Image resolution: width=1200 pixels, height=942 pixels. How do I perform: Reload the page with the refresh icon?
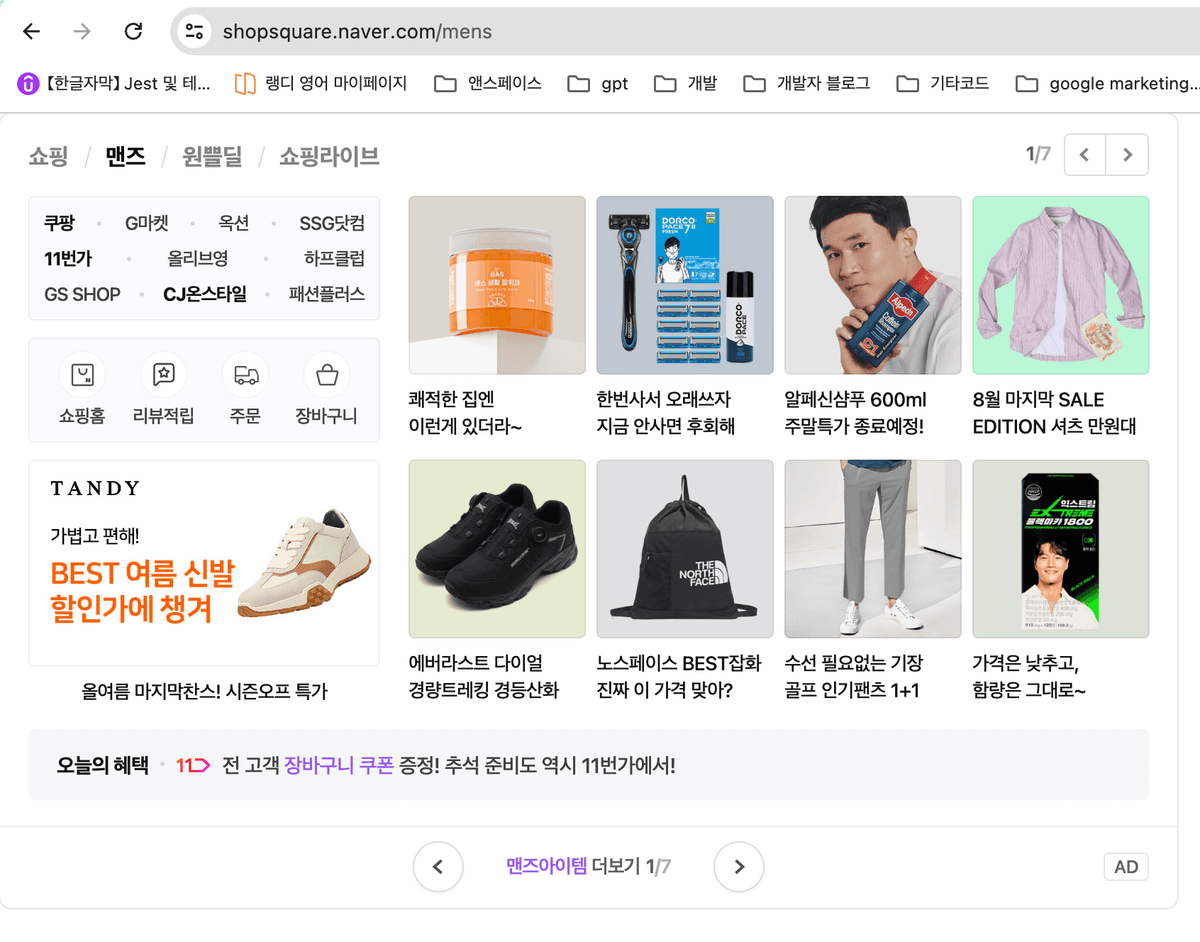(132, 31)
